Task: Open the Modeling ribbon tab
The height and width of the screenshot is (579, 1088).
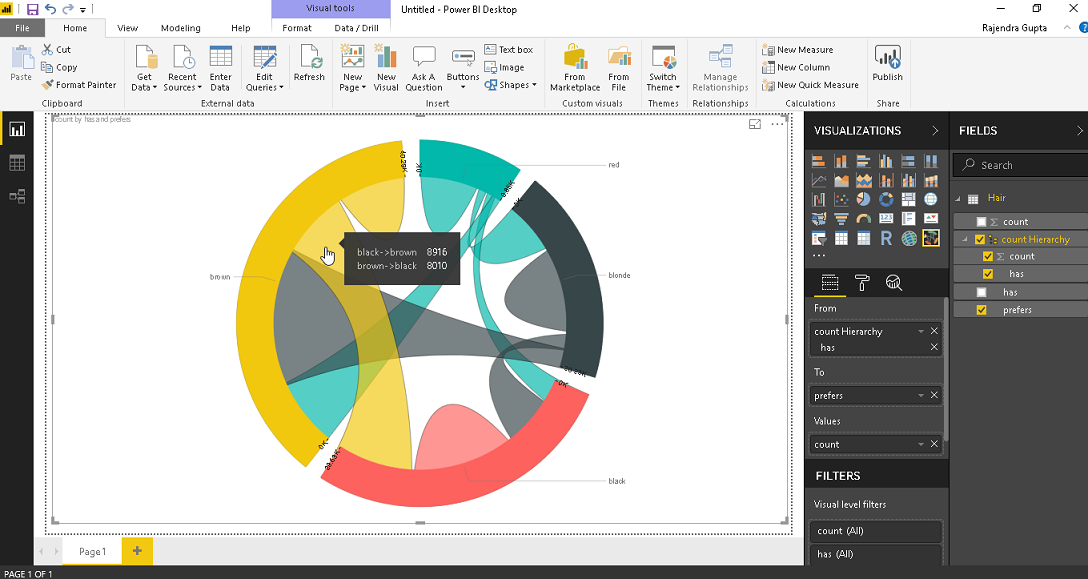Action: tap(180, 28)
